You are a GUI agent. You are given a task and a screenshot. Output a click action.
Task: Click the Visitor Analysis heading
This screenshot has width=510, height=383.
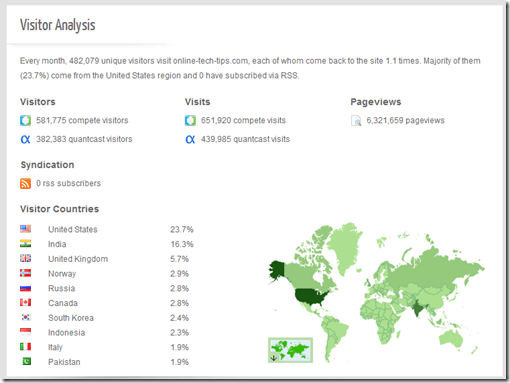click(x=58, y=25)
